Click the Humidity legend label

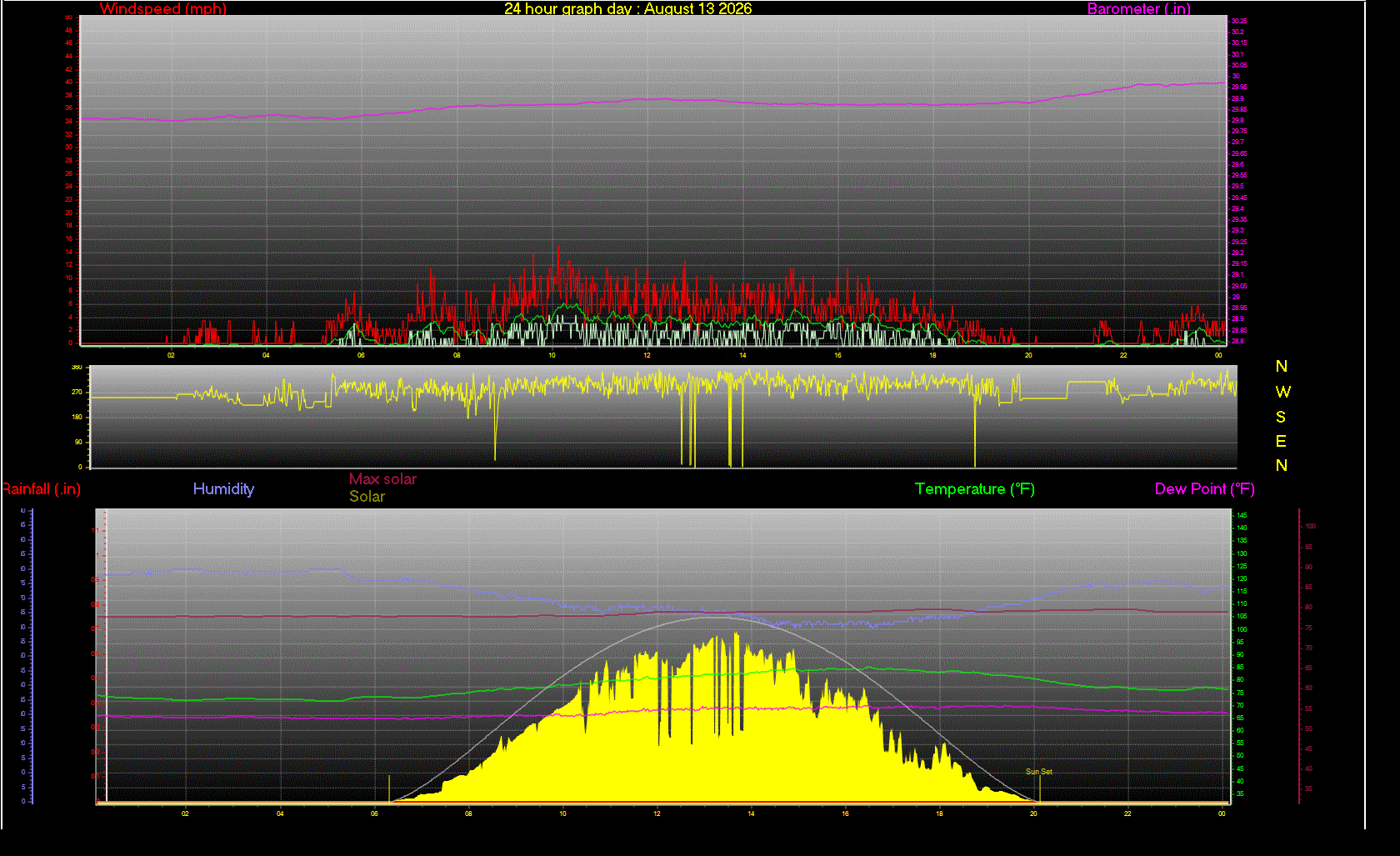point(223,489)
